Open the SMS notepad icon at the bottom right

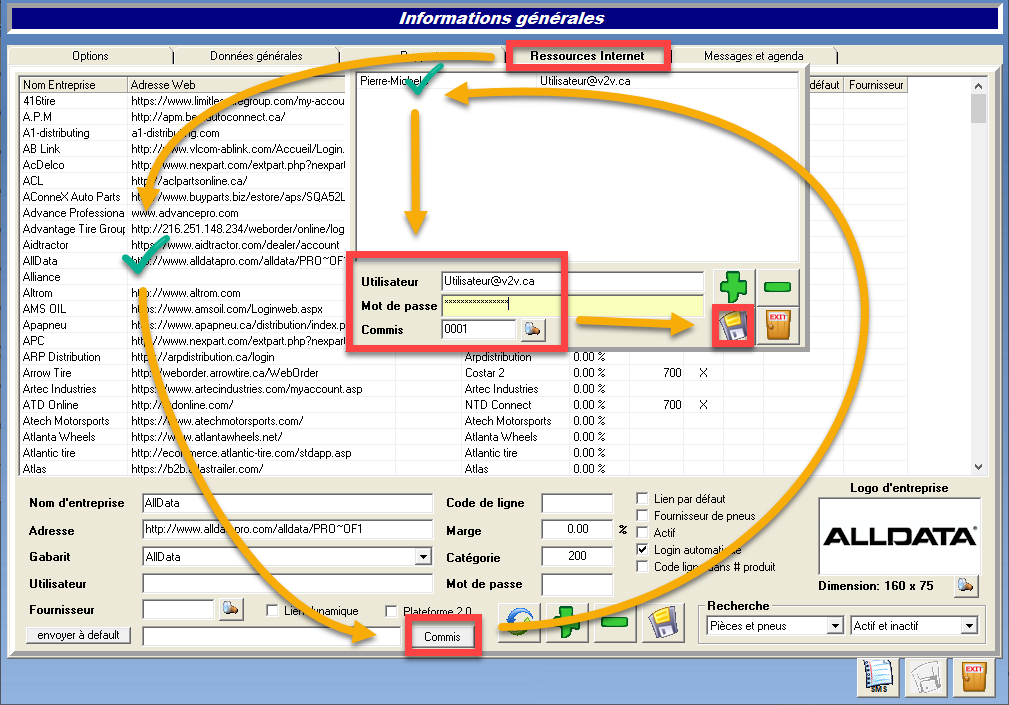click(x=878, y=677)
